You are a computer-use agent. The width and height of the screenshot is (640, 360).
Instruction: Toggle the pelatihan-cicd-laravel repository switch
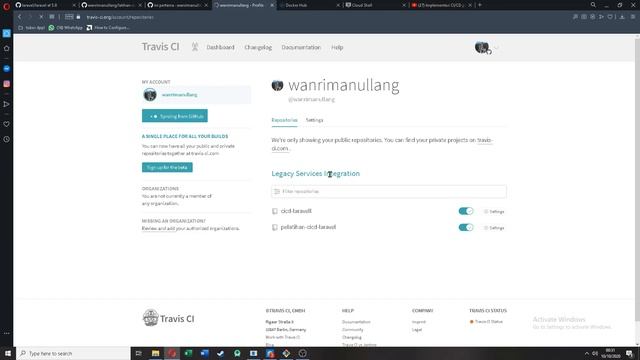pyautogui.click(x=466, y=227)
